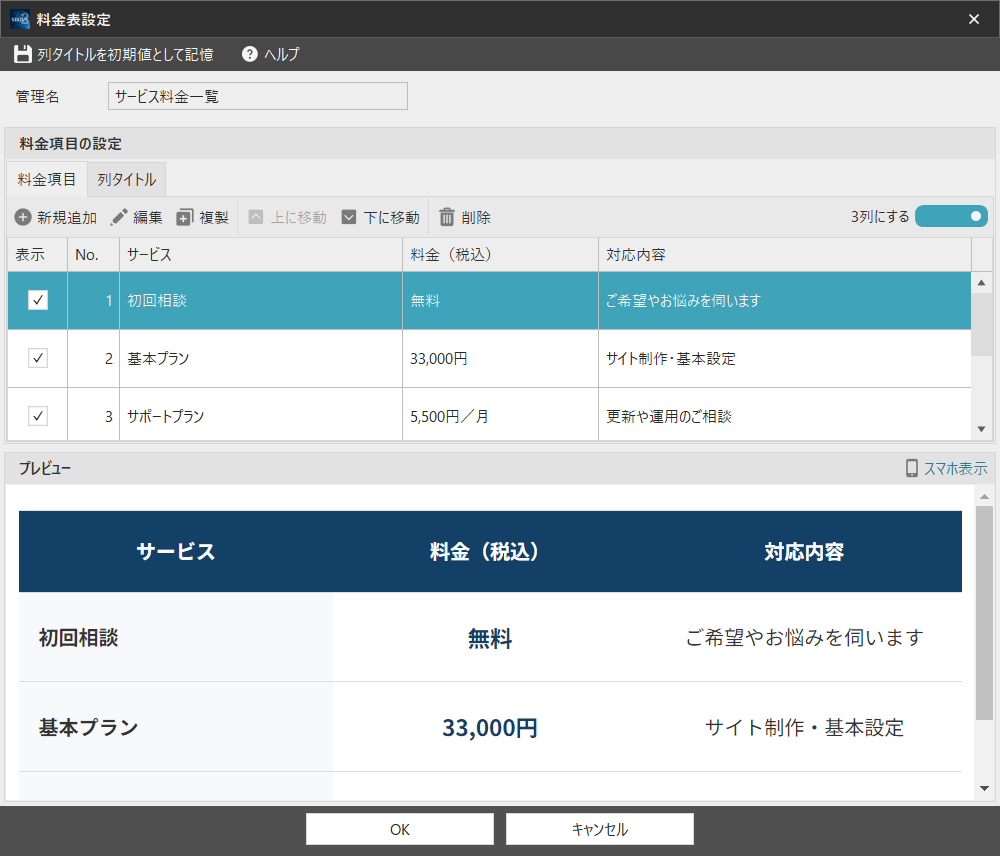1000x856 pixels.
Task: Click the 新規追加 plus icon
Action: click(x=23, y=218)
